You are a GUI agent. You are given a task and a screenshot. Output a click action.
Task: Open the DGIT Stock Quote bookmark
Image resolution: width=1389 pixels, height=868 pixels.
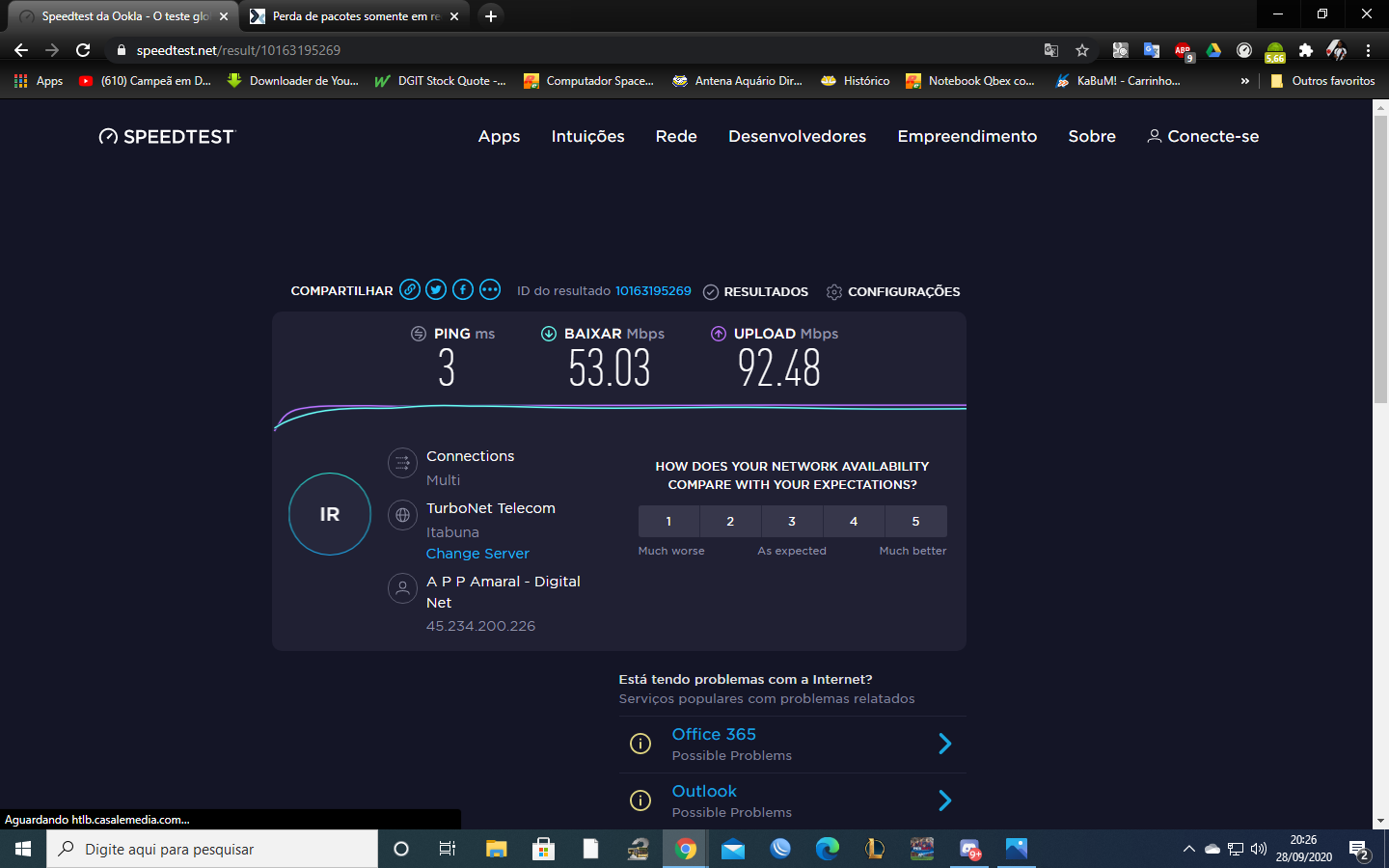tap(440, 81)
